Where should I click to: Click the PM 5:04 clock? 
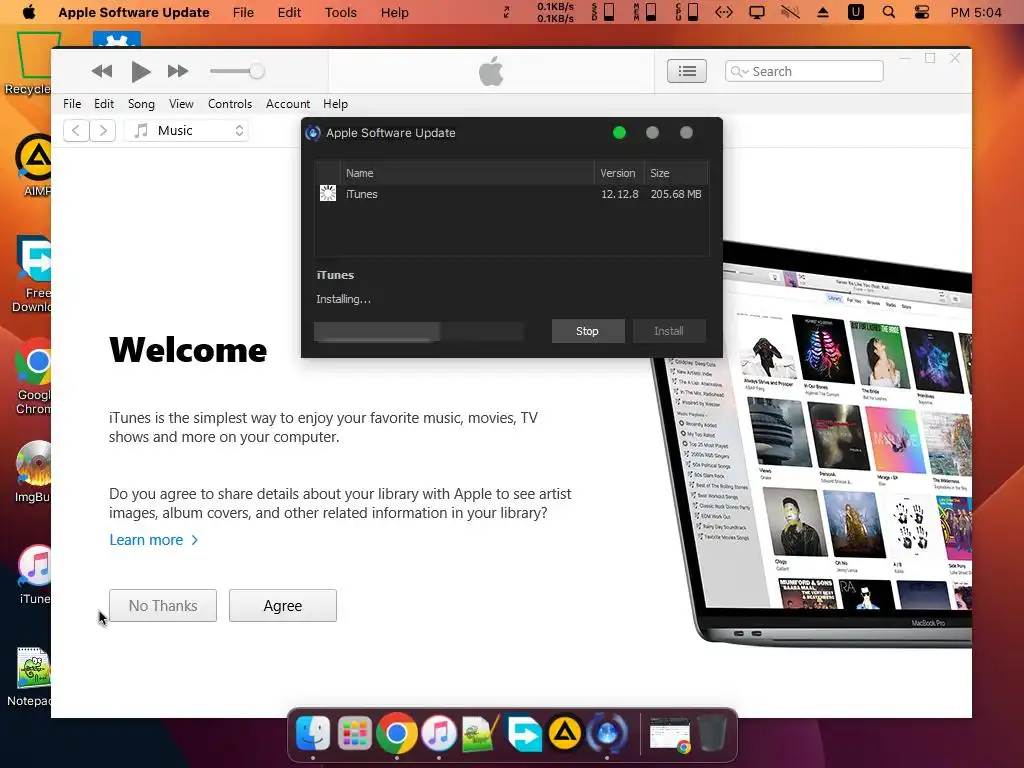[976, 12]
